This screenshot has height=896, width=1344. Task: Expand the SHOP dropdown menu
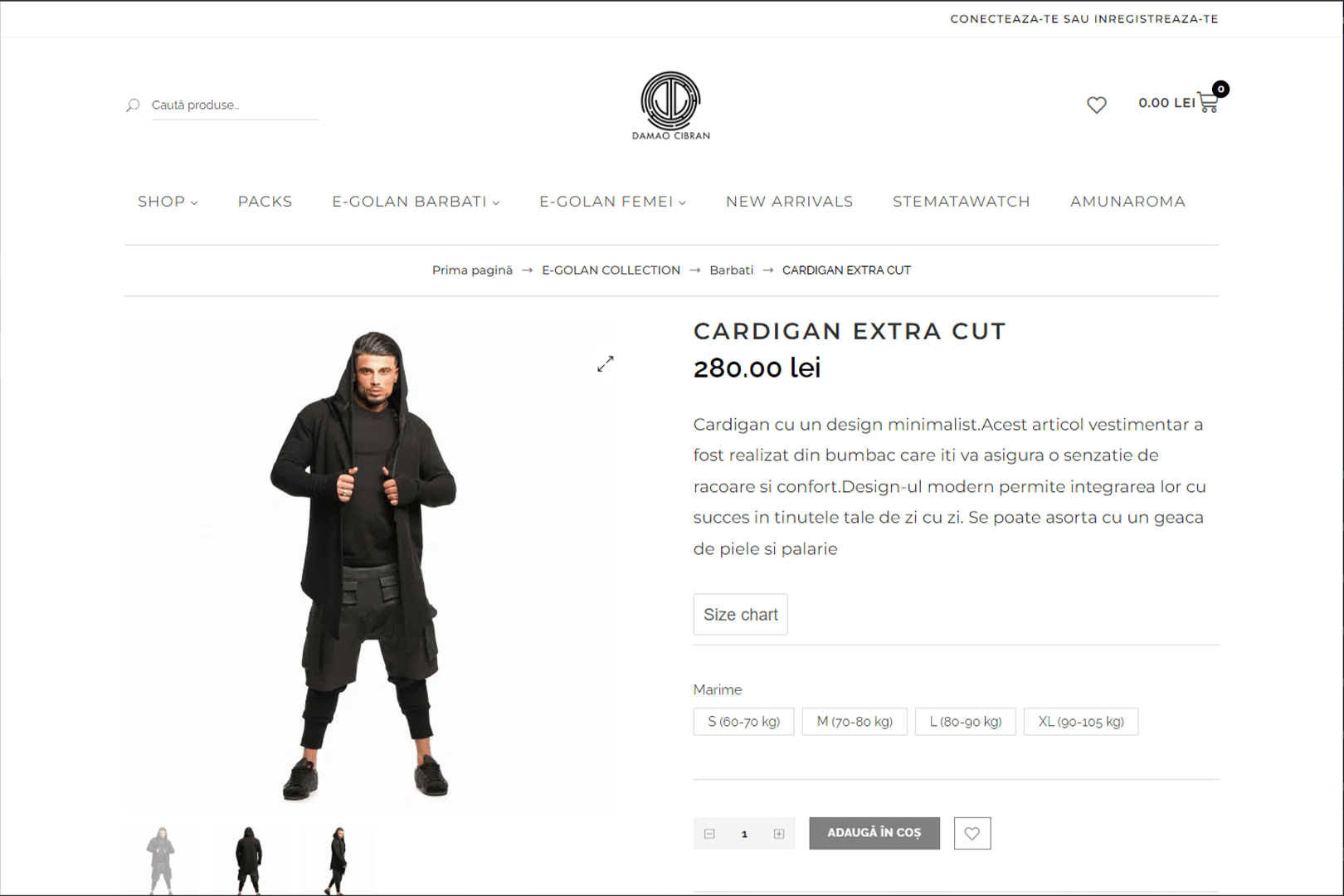pos(168,202)
